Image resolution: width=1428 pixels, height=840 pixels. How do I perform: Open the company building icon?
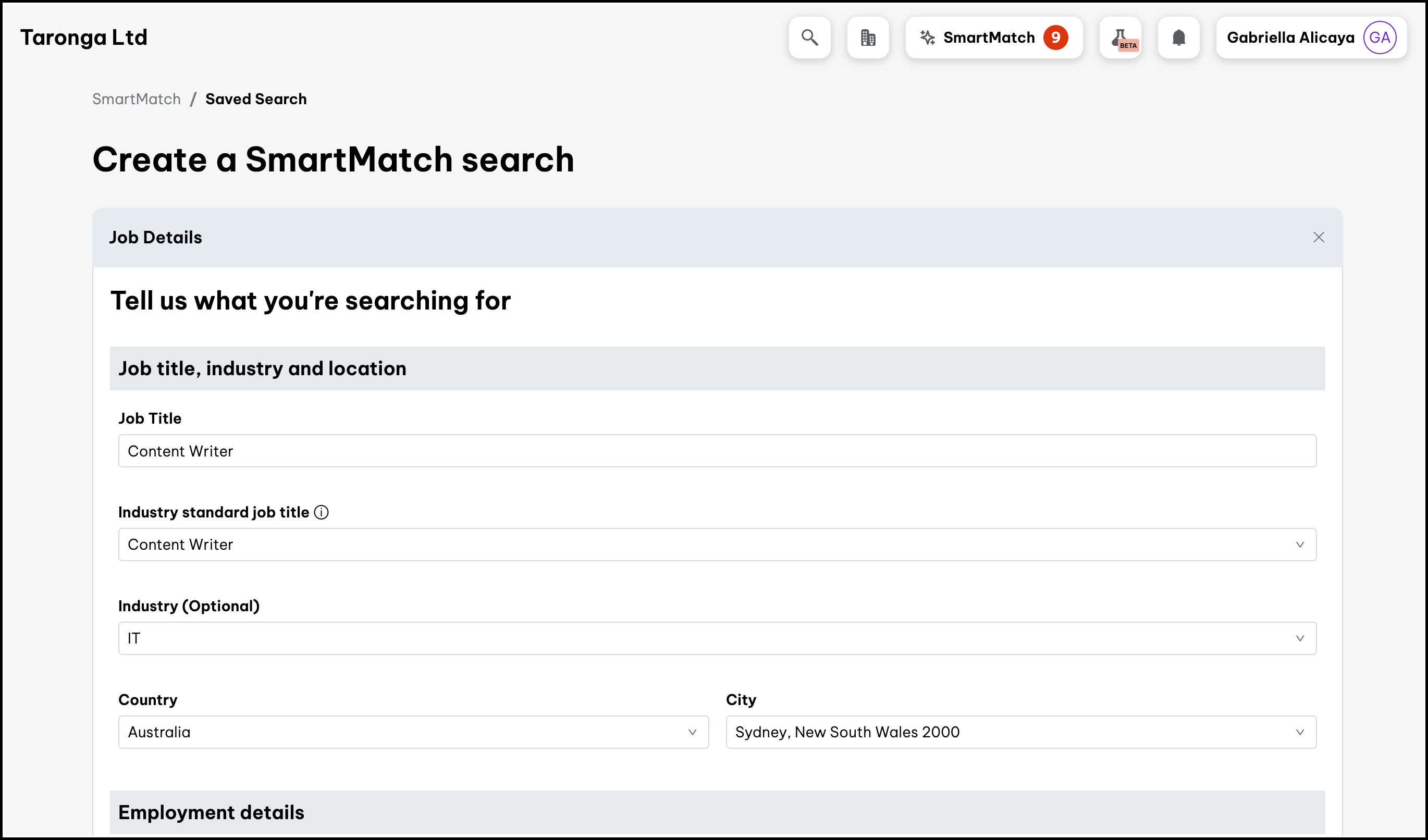[868, 38]
